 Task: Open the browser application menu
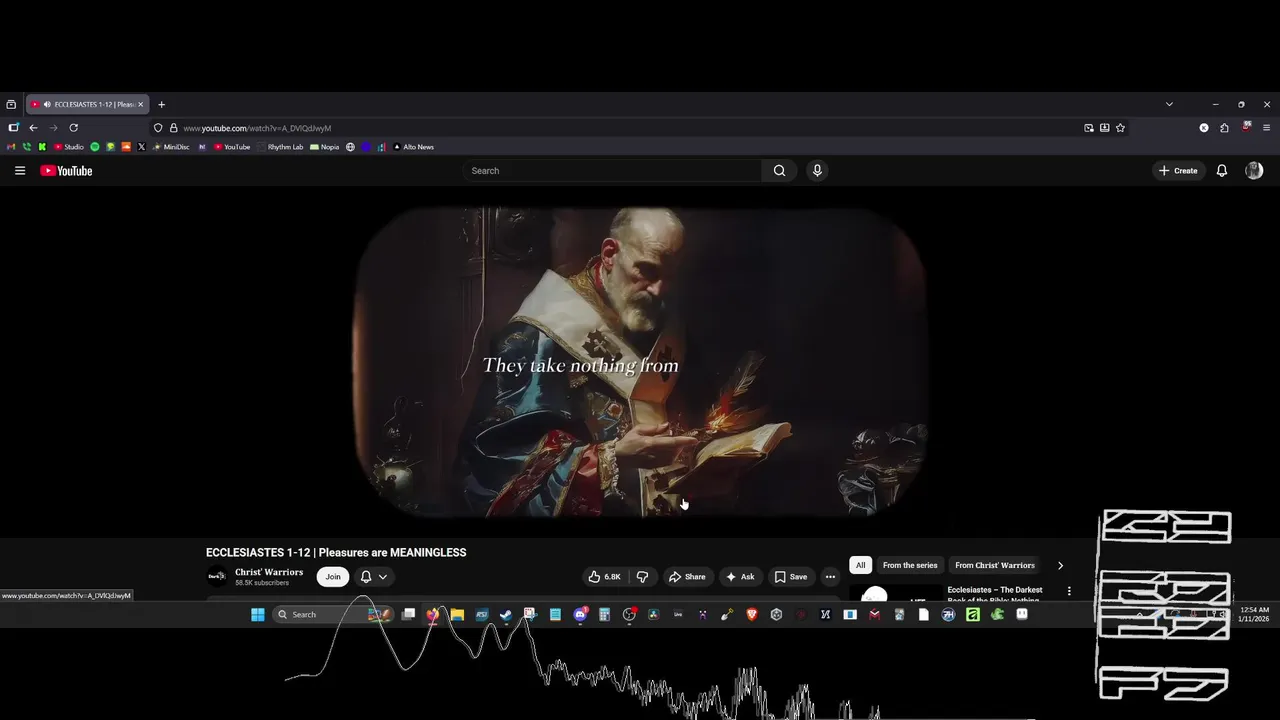(x=1267, y=128)
